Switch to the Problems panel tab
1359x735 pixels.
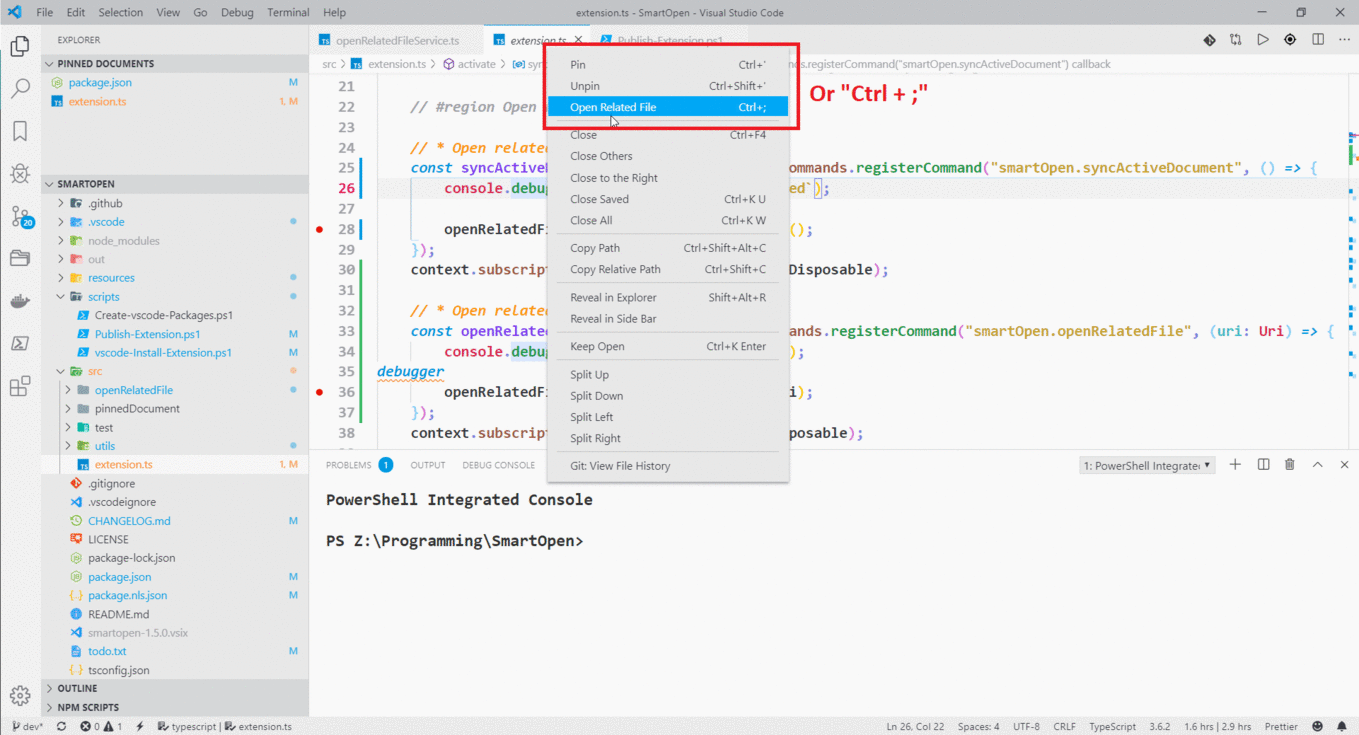pyautogui.click(x=358, y=465)
